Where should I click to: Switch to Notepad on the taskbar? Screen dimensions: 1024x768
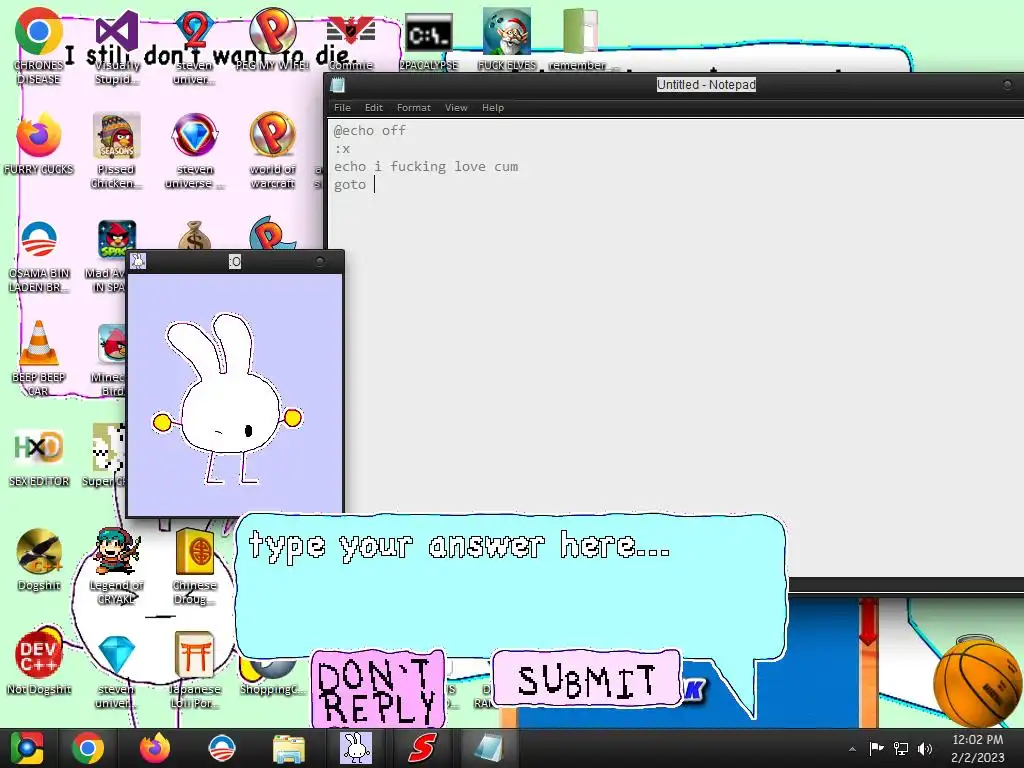pos(488,748)
